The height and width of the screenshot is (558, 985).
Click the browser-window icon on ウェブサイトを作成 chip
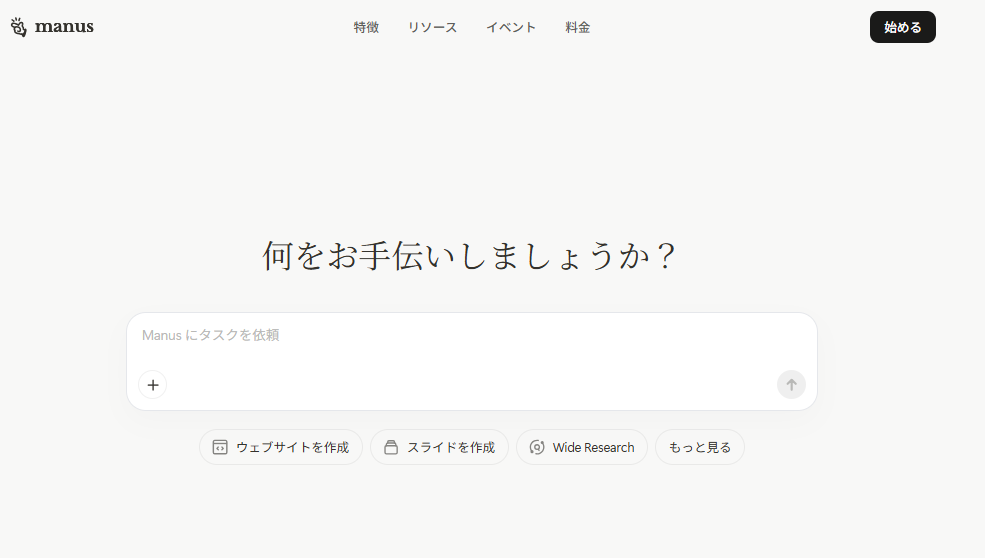[x=220, y=447]
